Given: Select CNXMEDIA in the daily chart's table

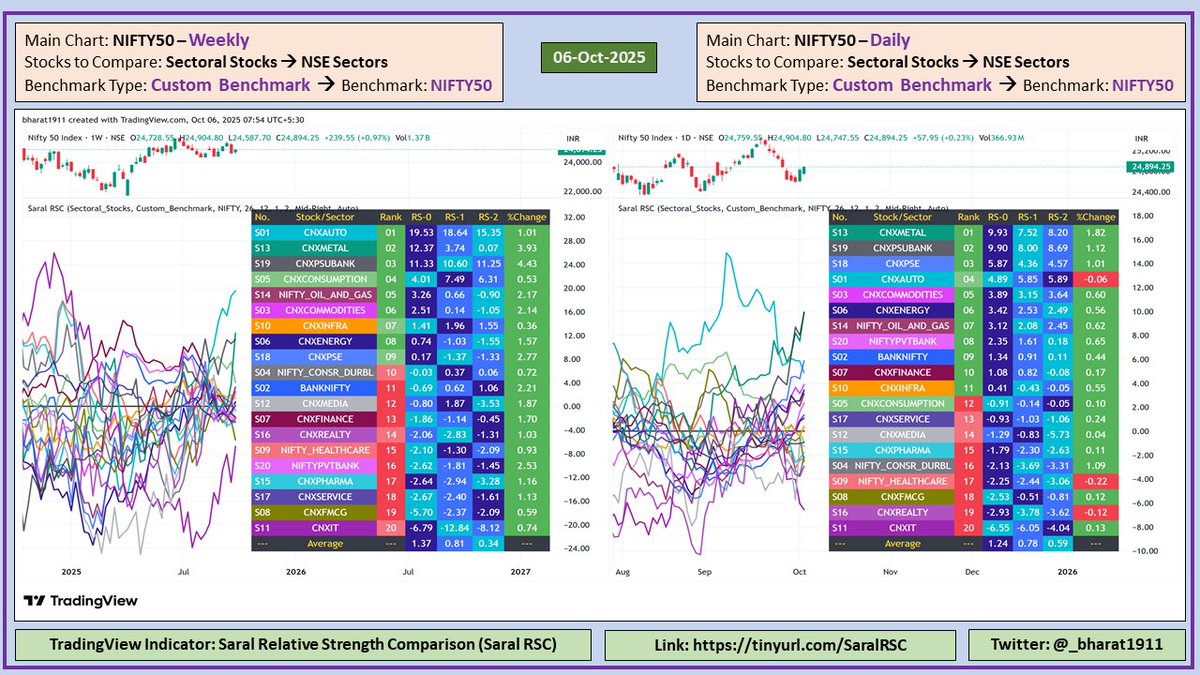Looking at the screenshot, I should [902, 436].
